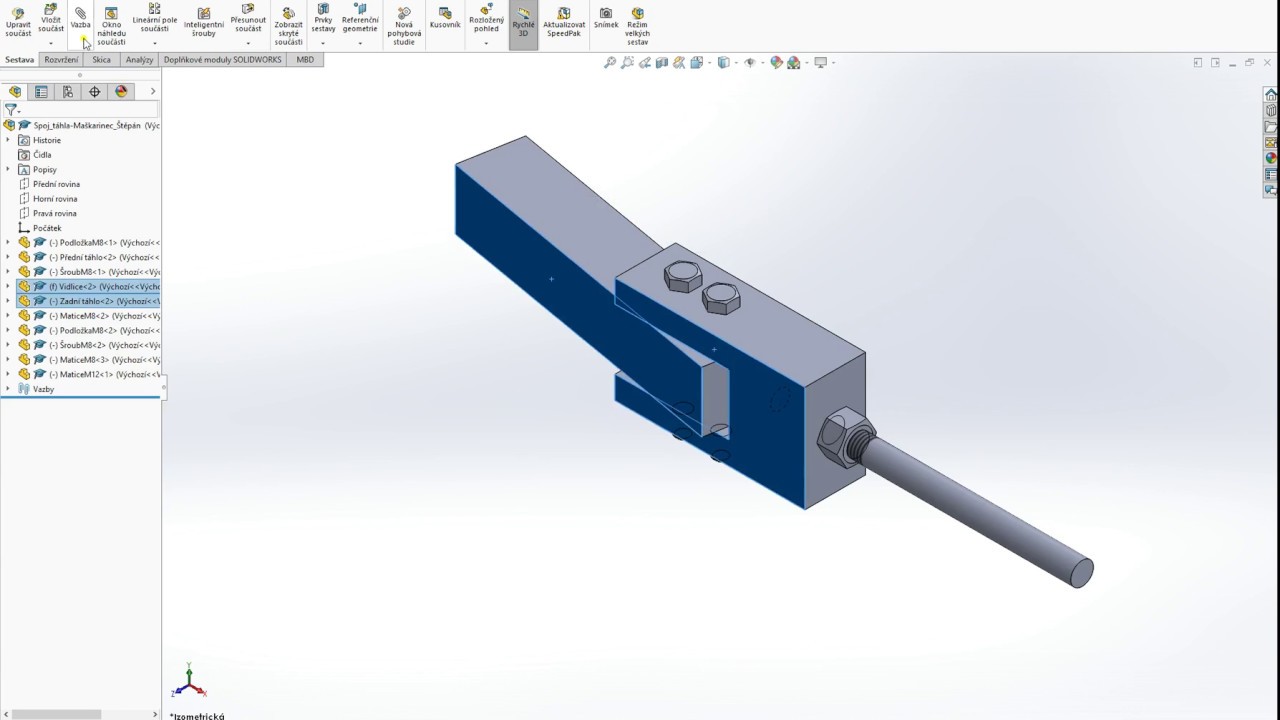Click Section view icon in view toolbar
This screenshot has width=1280, height=720.
tap(662, 62)
